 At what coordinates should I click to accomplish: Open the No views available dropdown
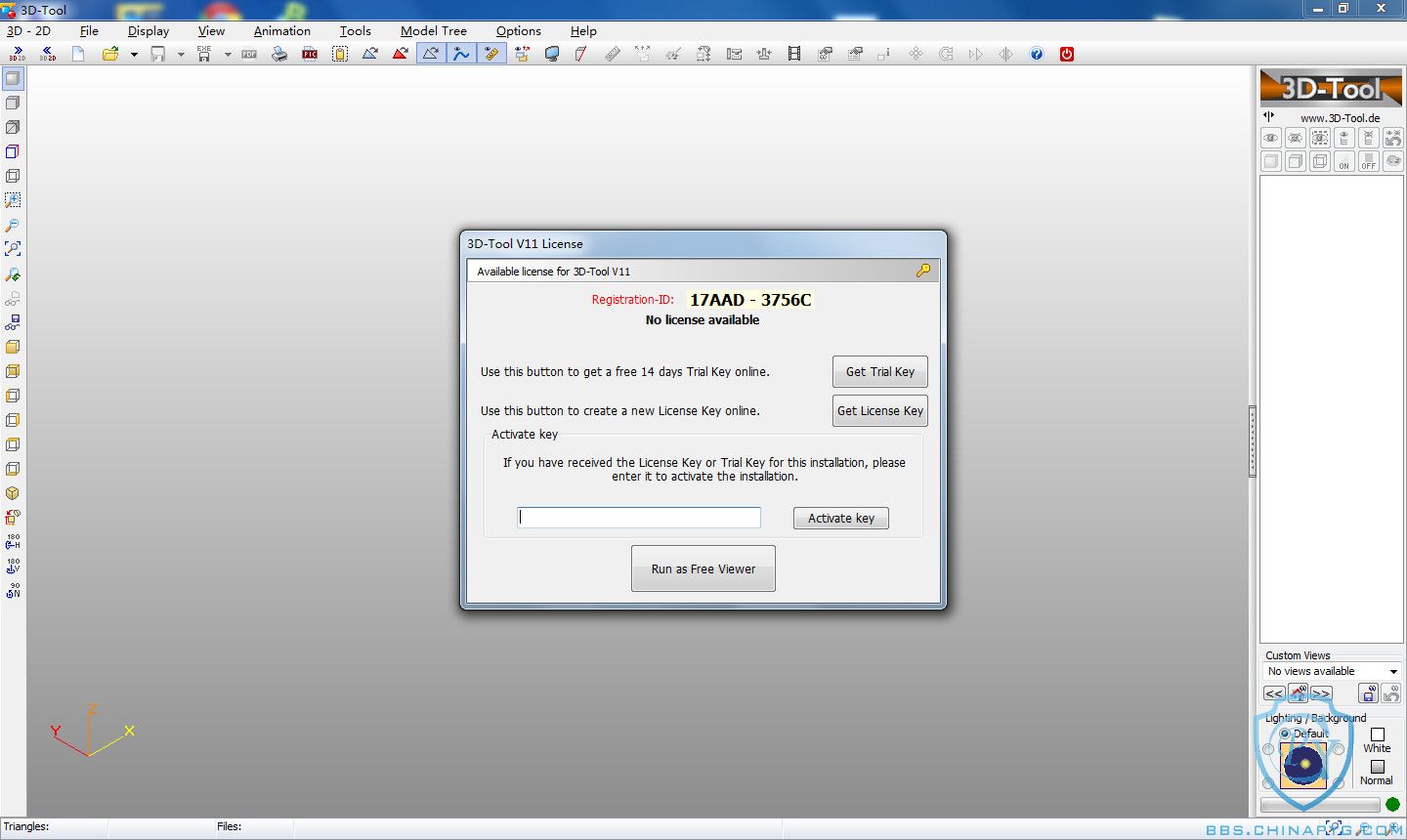pyautogui.click(x=1332, y=671)
